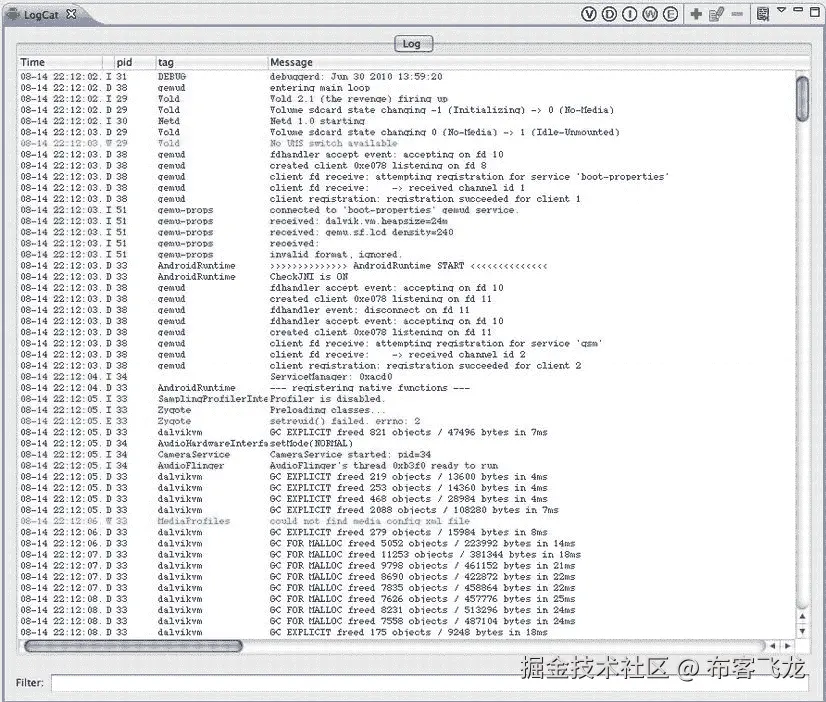
Task: Select the 'AndroidRuntime START' log row
Action: 406,265
